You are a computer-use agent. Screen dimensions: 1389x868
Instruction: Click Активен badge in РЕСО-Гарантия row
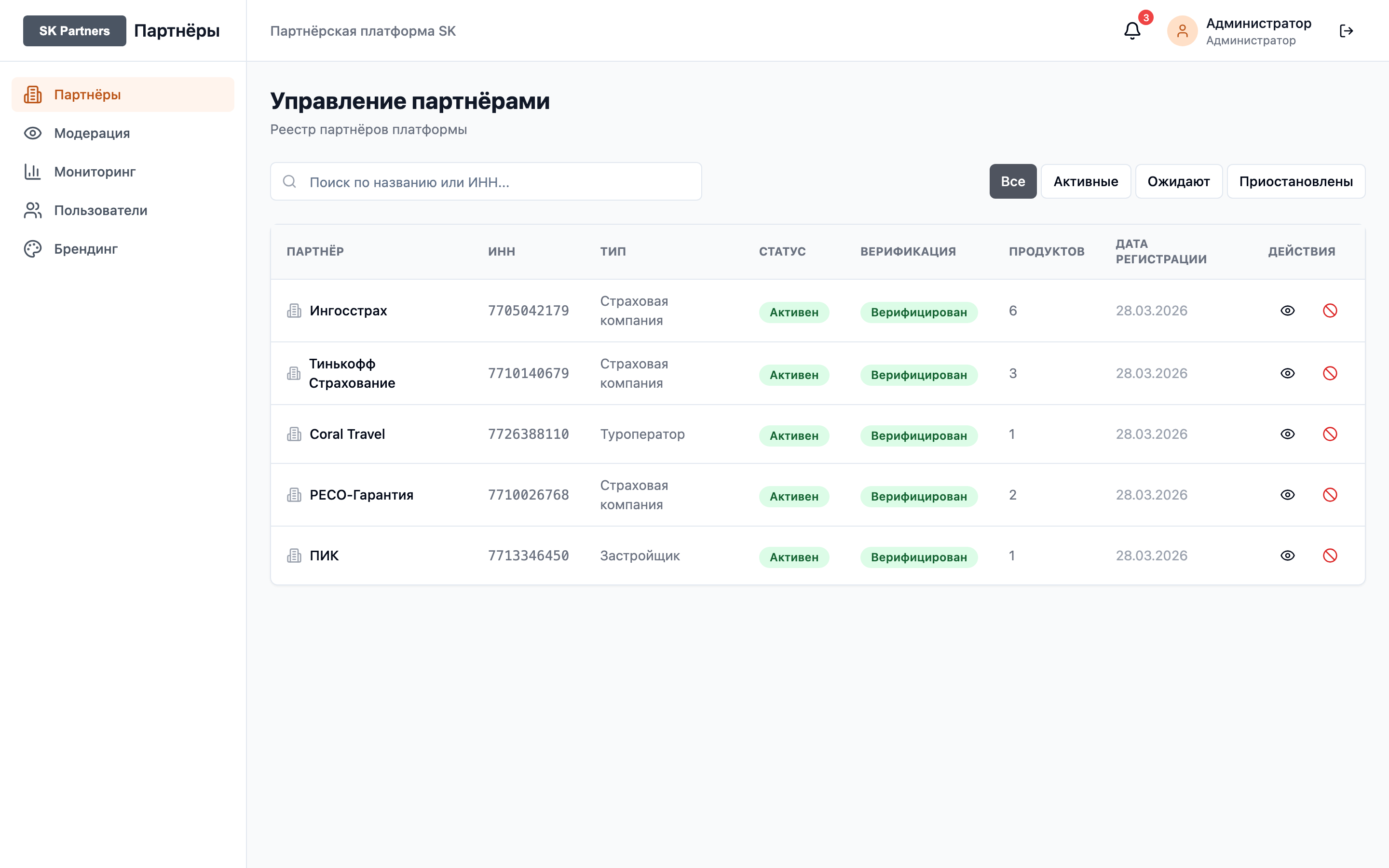coord(794,497)
